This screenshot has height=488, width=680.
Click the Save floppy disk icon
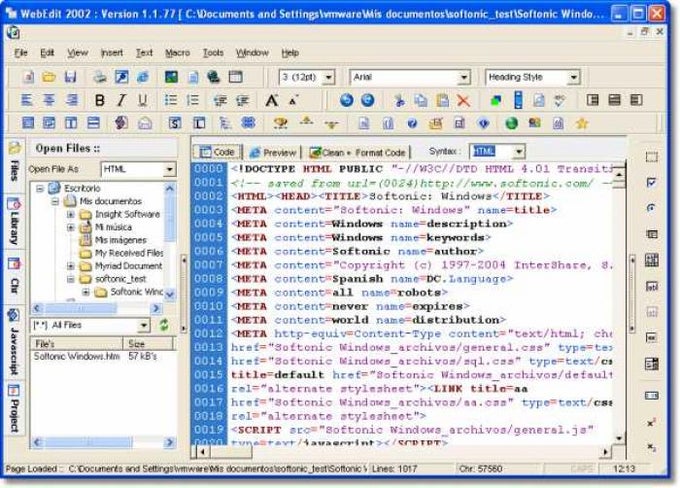tap(70, 77)
